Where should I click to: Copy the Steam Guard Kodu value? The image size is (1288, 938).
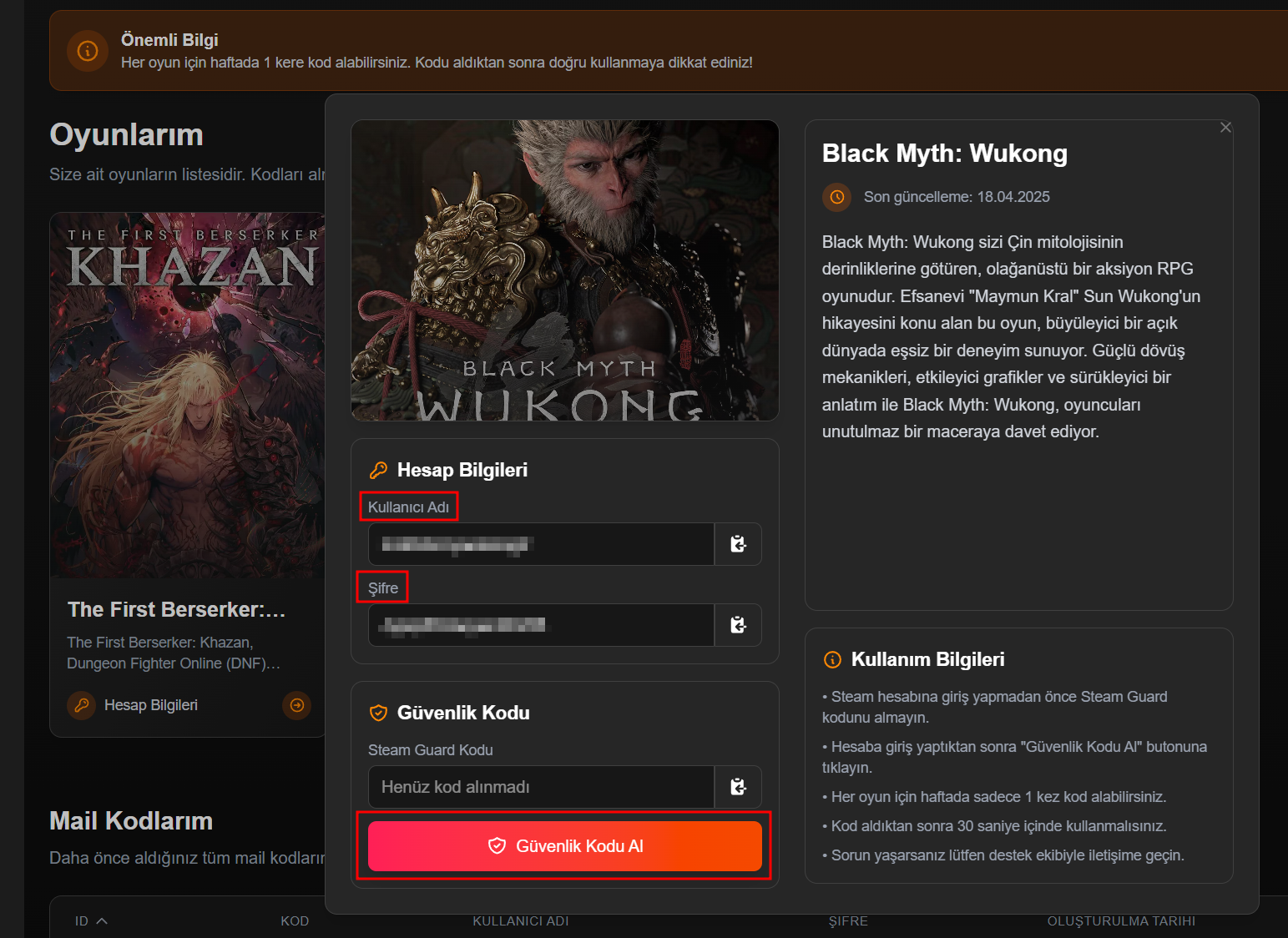pyautogui.click(x=738, y=787)
